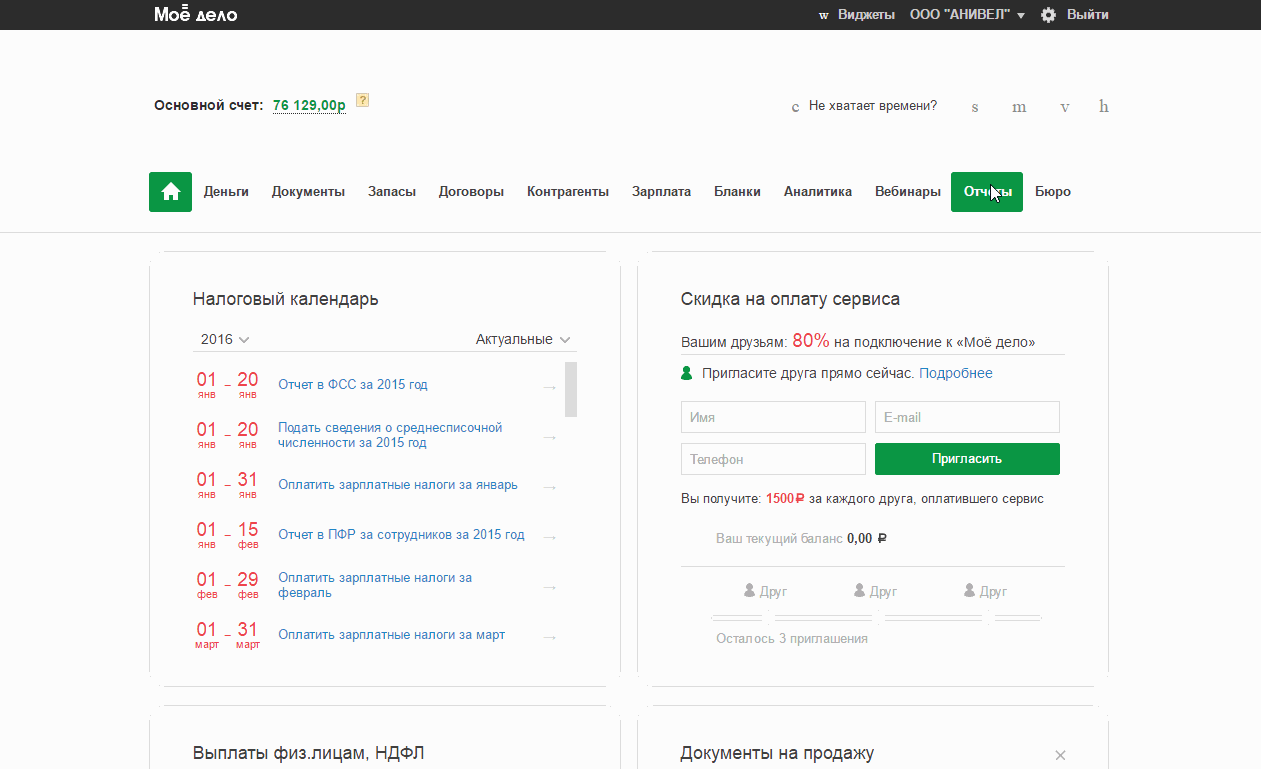1261x769 pixels.
Task: Go to the Зарплата menu section
Action: [661, 192]
